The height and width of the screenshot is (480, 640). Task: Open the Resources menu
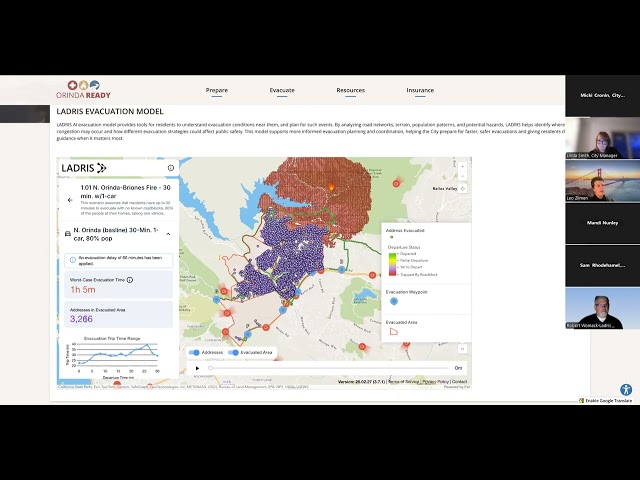point(351,90)
